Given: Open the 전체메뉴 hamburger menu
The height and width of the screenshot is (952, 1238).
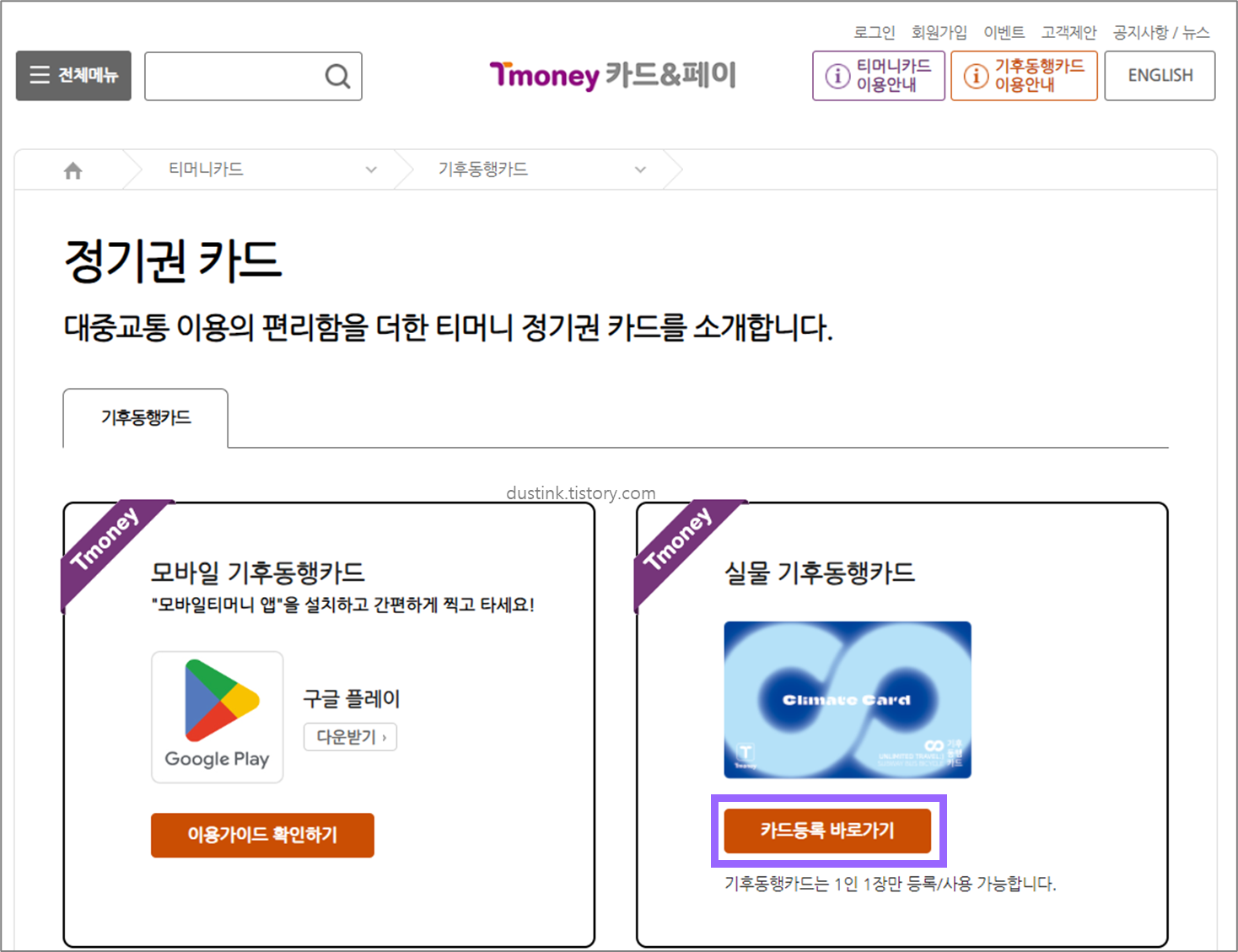Looking at the screenshot, I should [x=73, y=76].
